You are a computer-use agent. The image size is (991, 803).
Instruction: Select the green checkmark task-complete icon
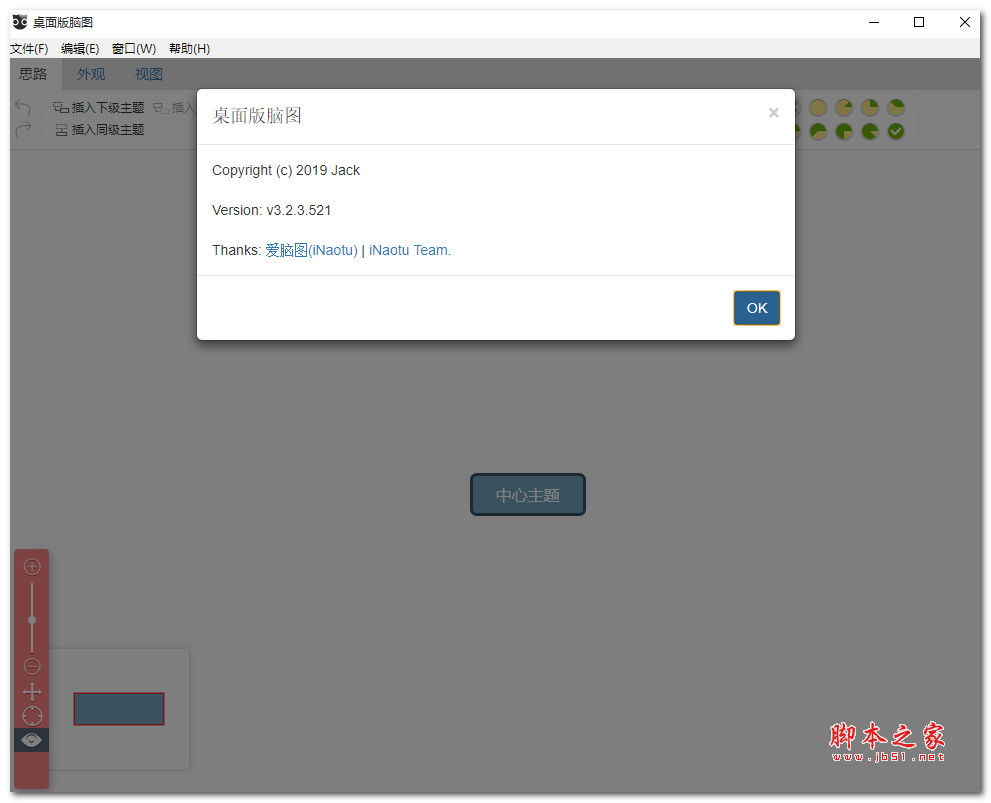click(x=895, y=131)
